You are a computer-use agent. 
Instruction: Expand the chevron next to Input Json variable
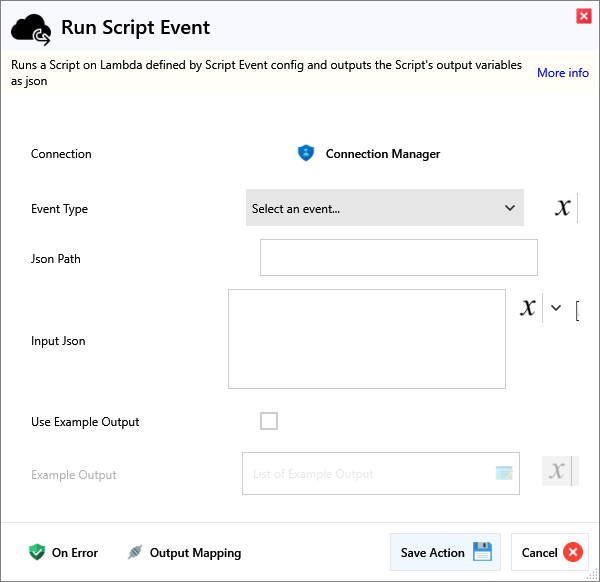tap(557, 308)
